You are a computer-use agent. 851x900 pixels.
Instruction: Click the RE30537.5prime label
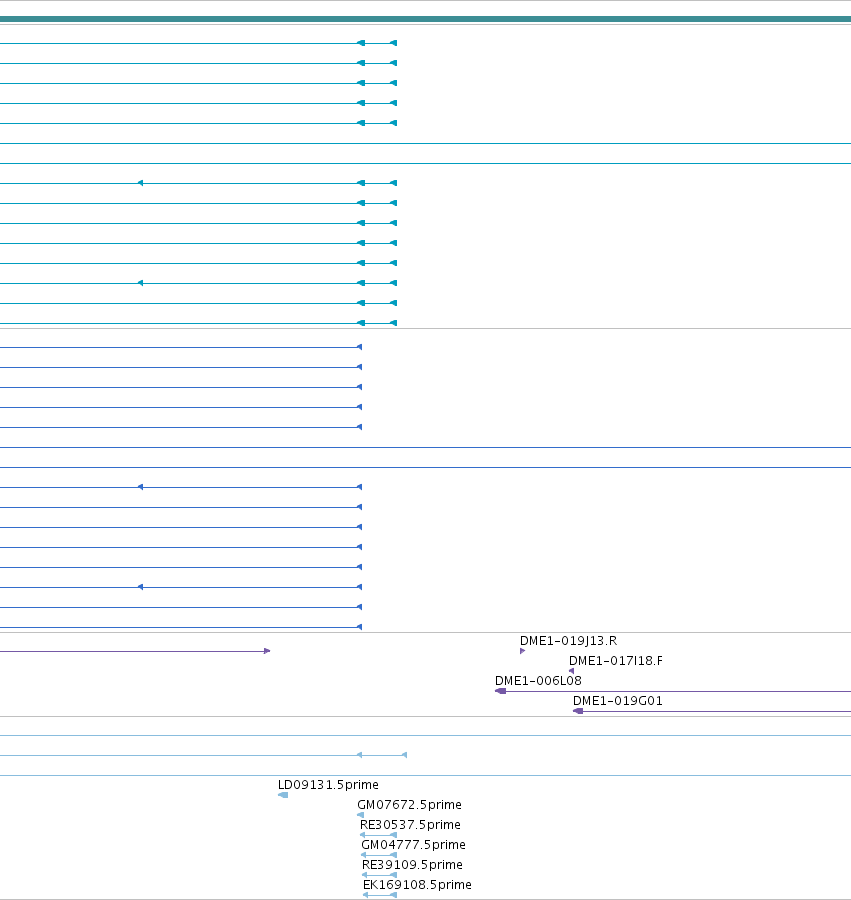point(410,825)
